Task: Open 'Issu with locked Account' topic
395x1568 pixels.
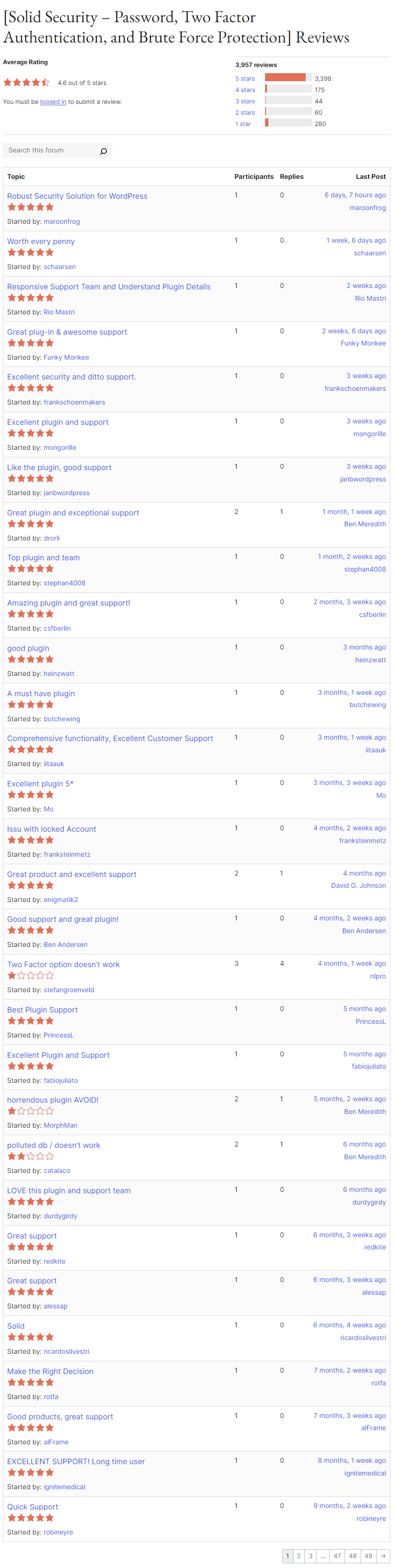Action: 52,828
